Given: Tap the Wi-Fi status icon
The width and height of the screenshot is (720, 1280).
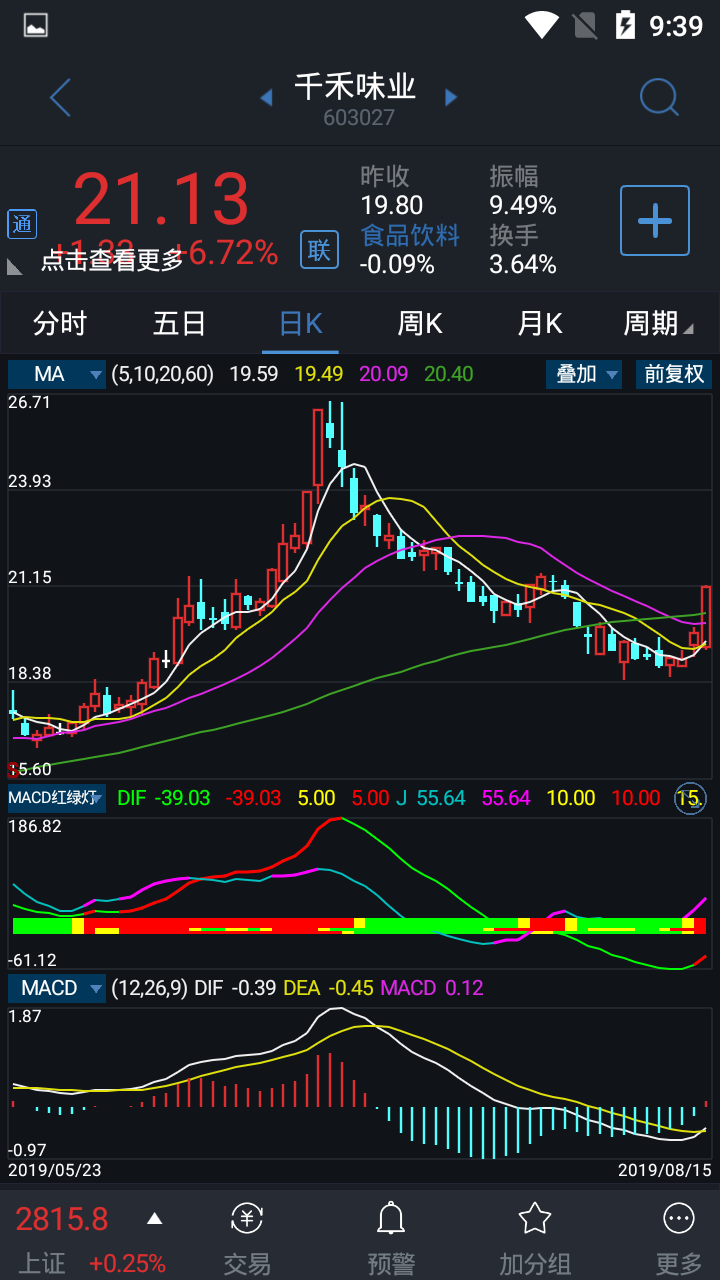Looking at the screenshot, I should click(x=541, y=25).
